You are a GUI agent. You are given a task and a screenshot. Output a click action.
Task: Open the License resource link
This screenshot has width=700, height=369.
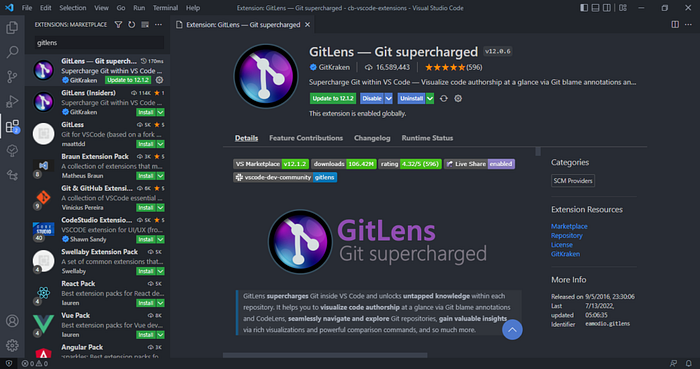[x=562, y=245]
